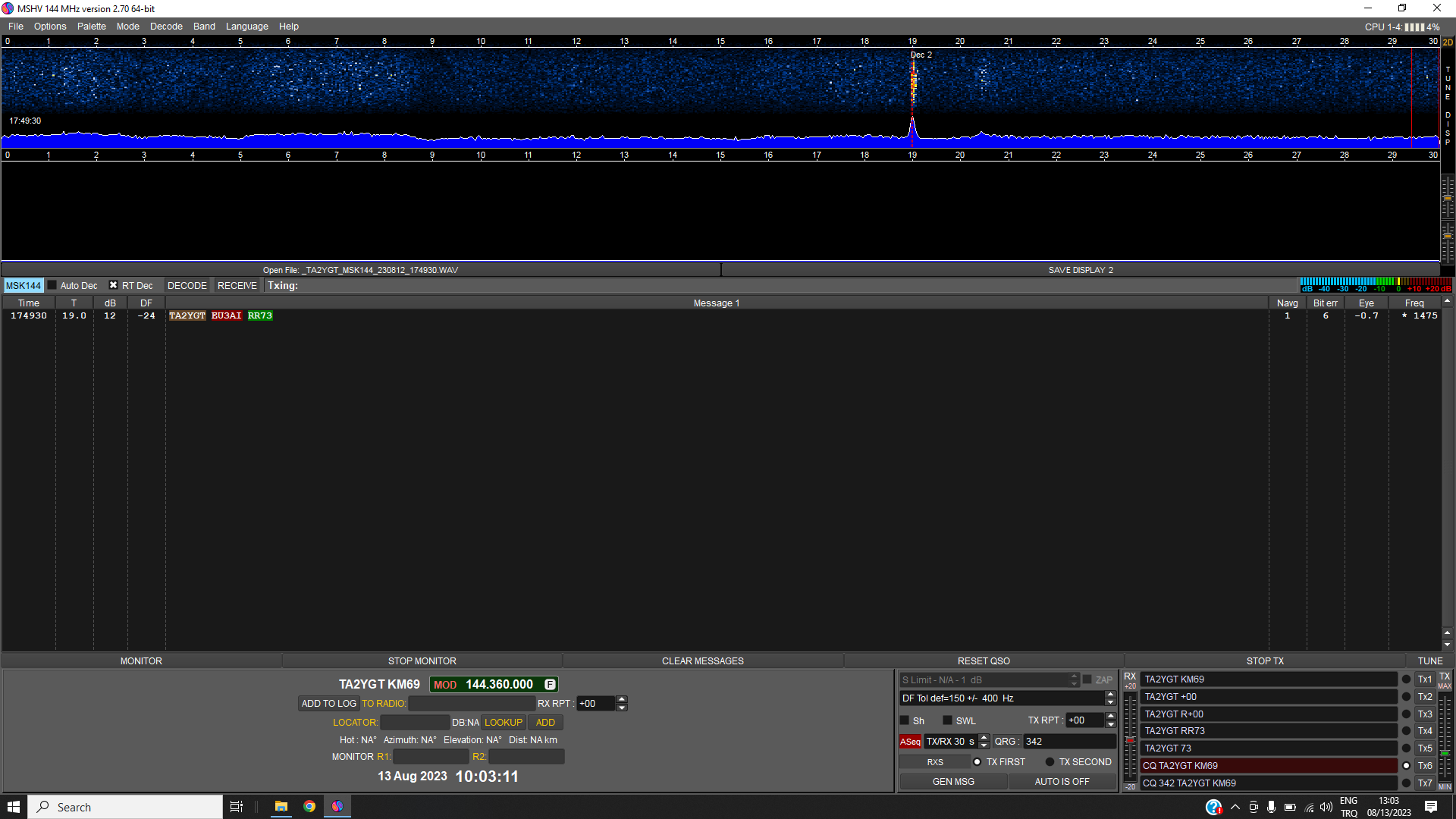Increase RX RPT value with up arrow

[x=622, y=700]
